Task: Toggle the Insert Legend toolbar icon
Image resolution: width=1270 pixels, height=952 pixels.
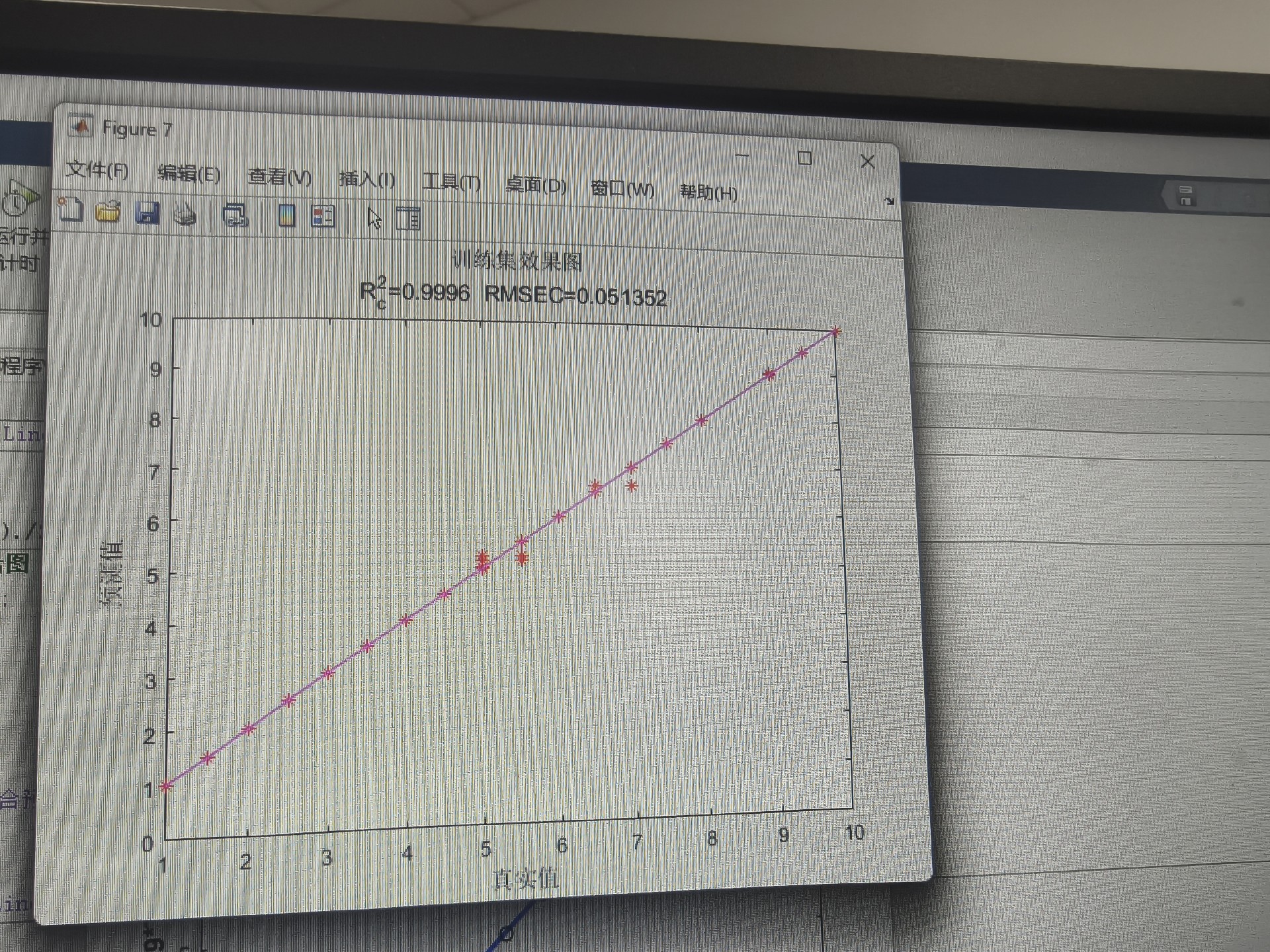Action: 323,216
